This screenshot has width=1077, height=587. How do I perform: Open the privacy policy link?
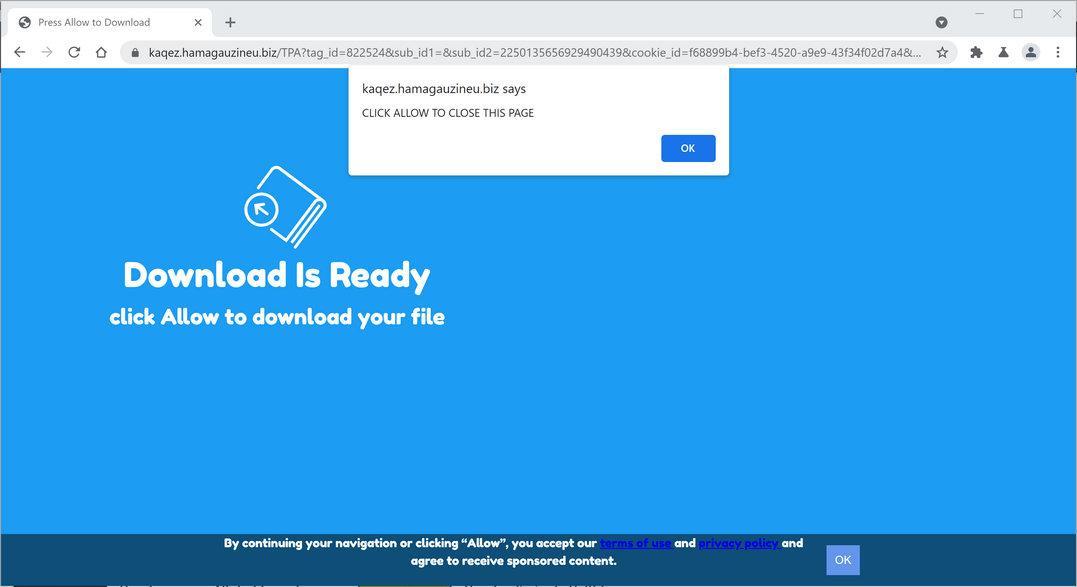click(737, 543)
